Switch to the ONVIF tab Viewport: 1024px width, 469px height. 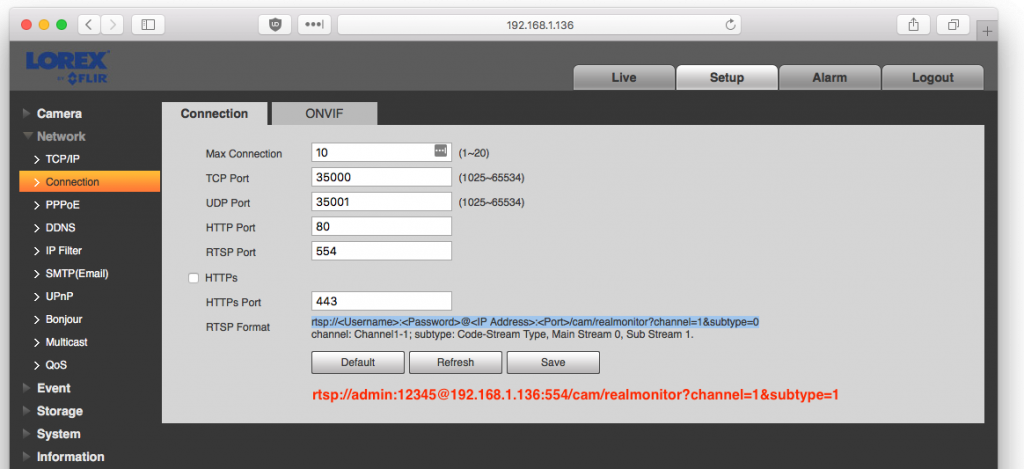pyautogui.click(x=324, y=114)
